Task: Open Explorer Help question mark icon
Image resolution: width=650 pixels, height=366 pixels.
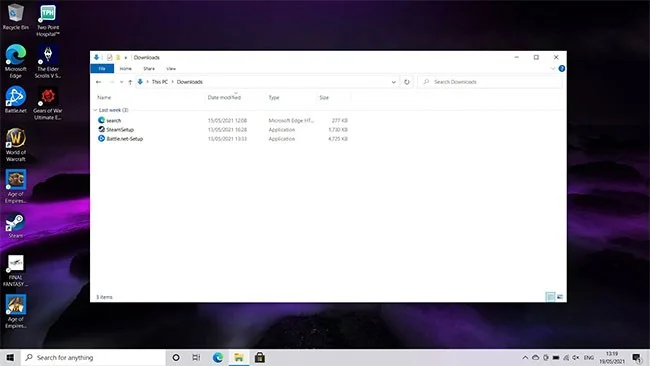Action: 562,69
